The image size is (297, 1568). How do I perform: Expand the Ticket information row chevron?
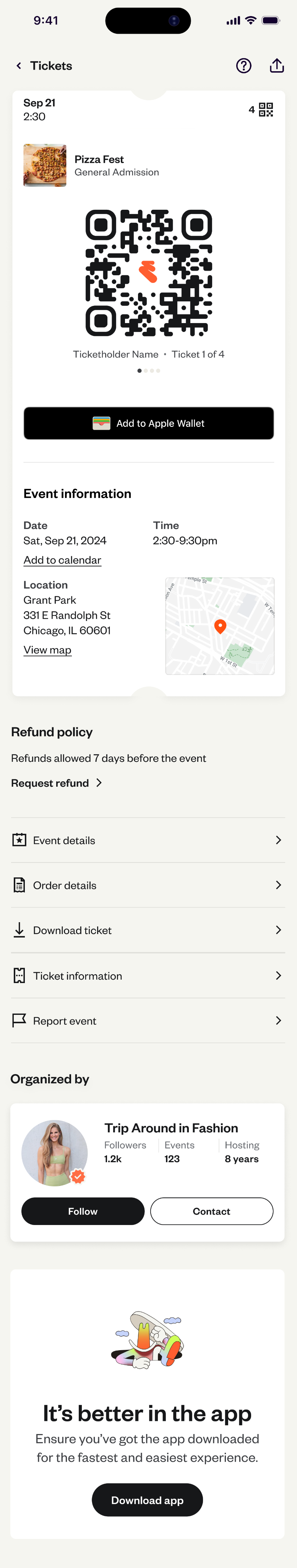point(278,976)
